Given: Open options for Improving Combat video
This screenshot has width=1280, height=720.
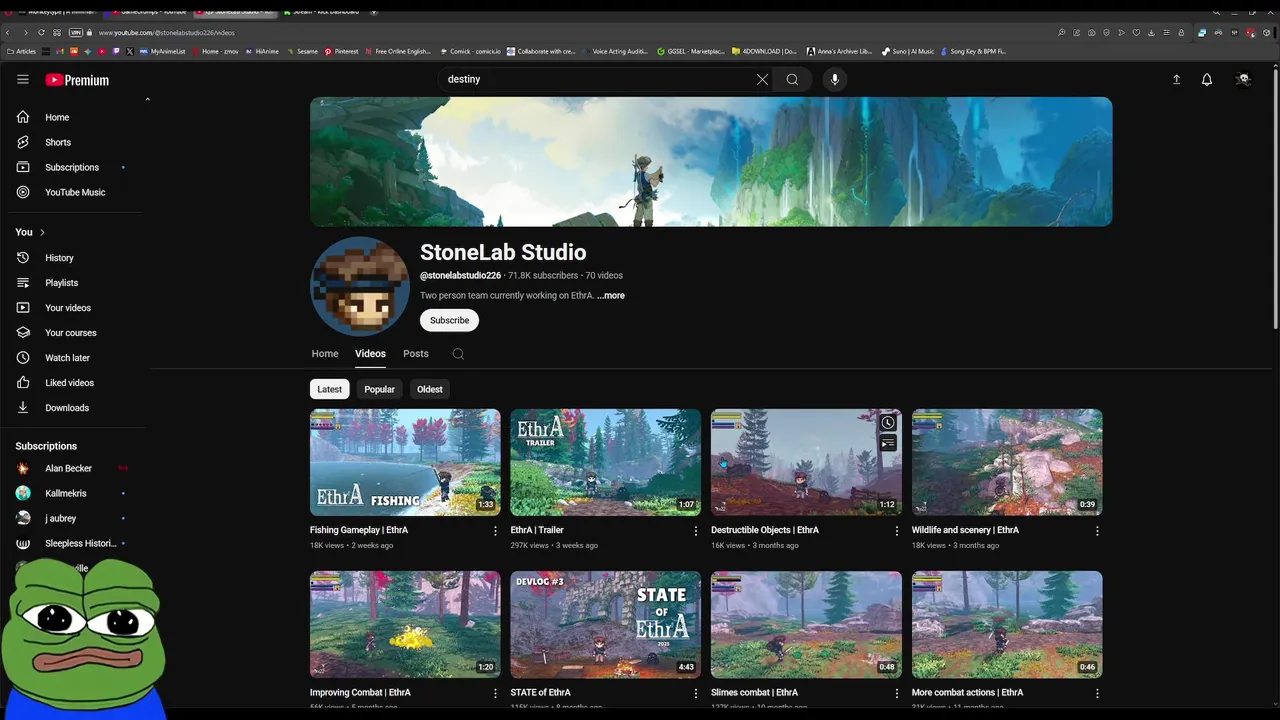Looking at the screenshot, I should pyautogui.click(x=495, y=693).
